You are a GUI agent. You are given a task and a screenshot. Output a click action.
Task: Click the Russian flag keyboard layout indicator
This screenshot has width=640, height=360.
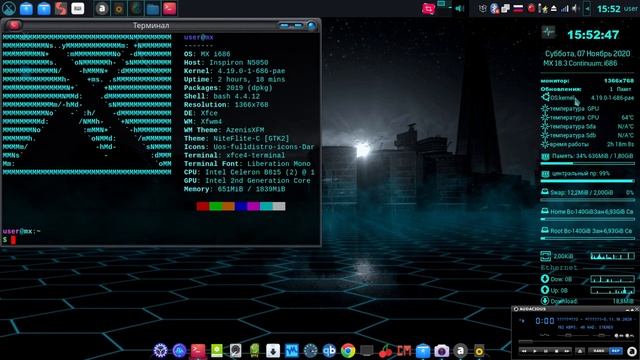pyautogui.click(x=518, y=9)
